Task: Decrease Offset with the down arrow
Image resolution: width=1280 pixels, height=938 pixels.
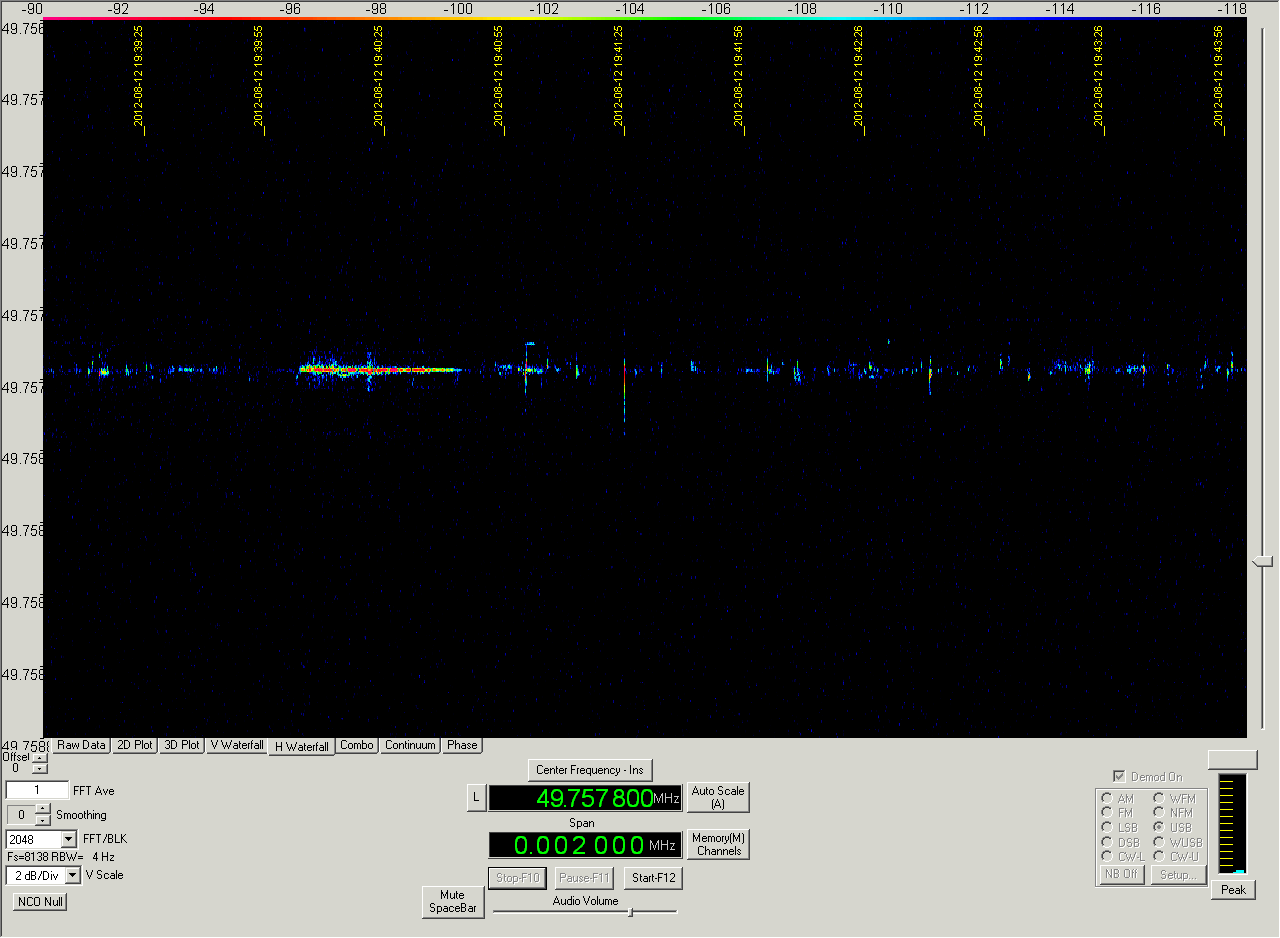Action: click(39, 769)
